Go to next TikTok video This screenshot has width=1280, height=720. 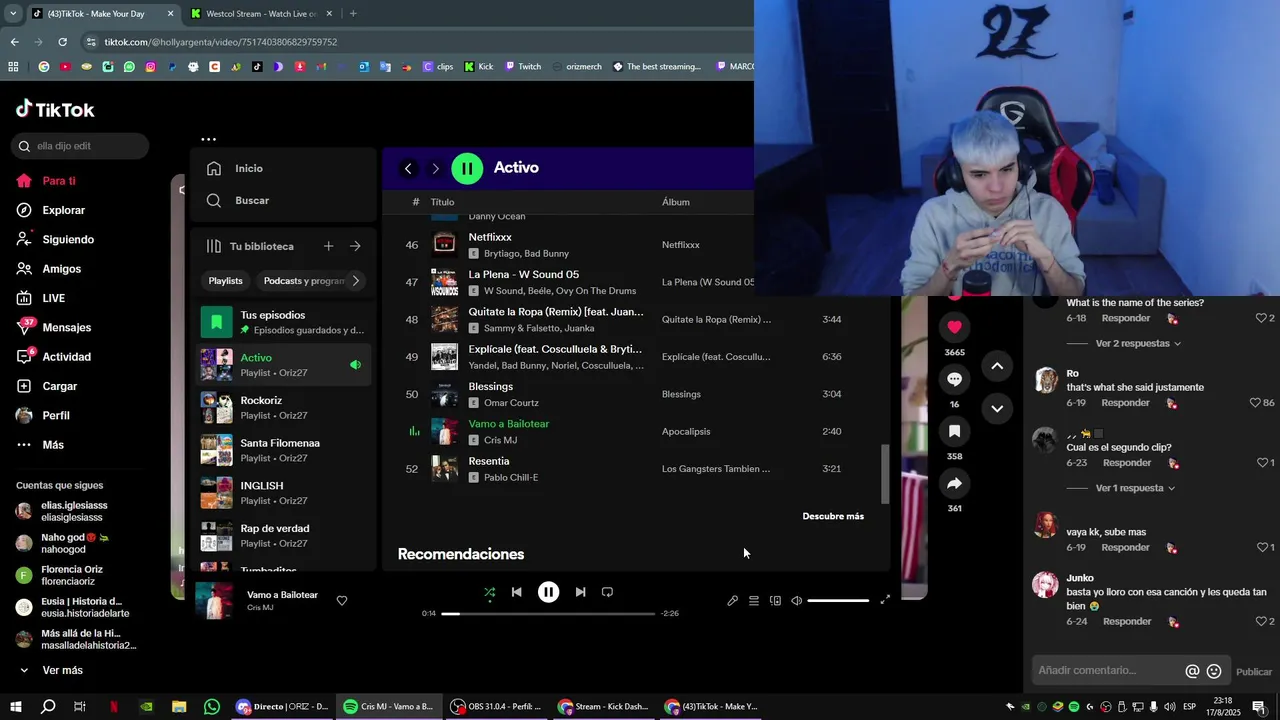pos(997,408)
